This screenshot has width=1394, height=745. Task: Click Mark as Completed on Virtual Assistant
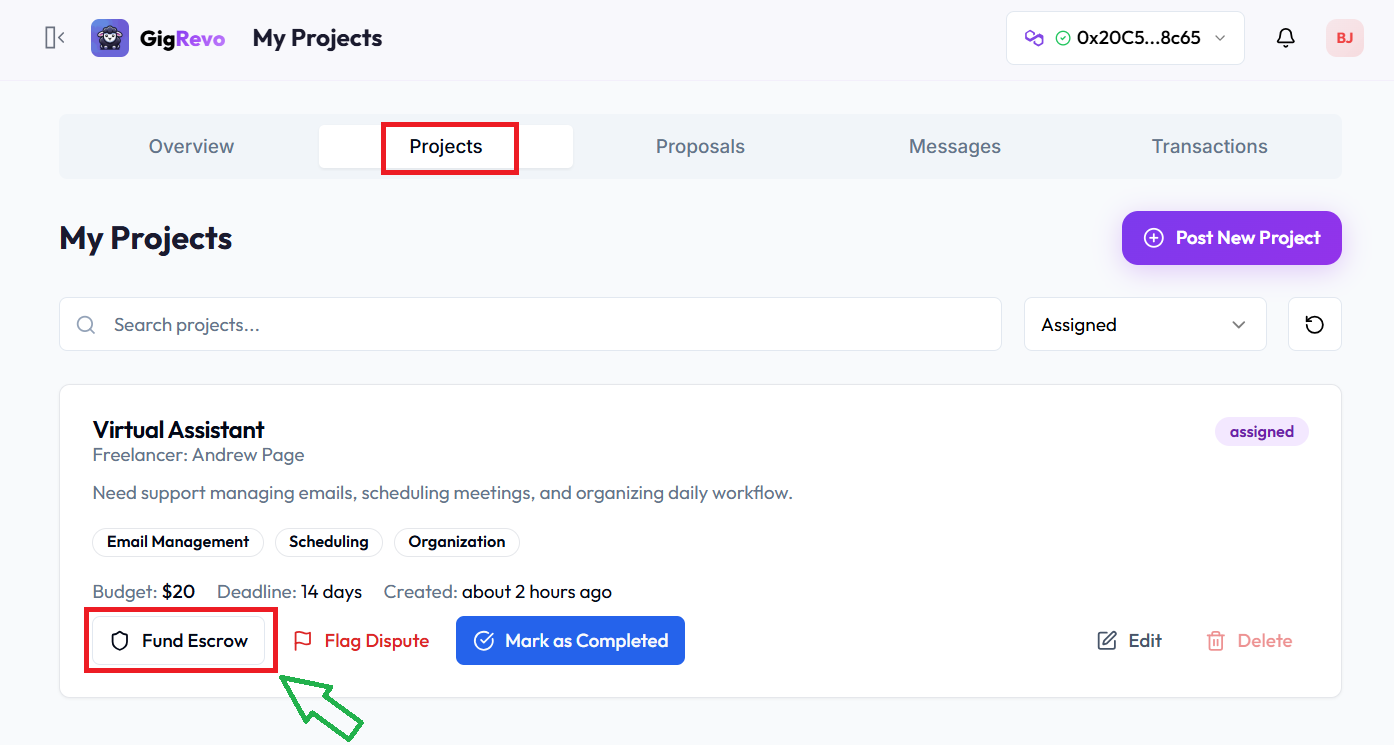pos(570,640)
